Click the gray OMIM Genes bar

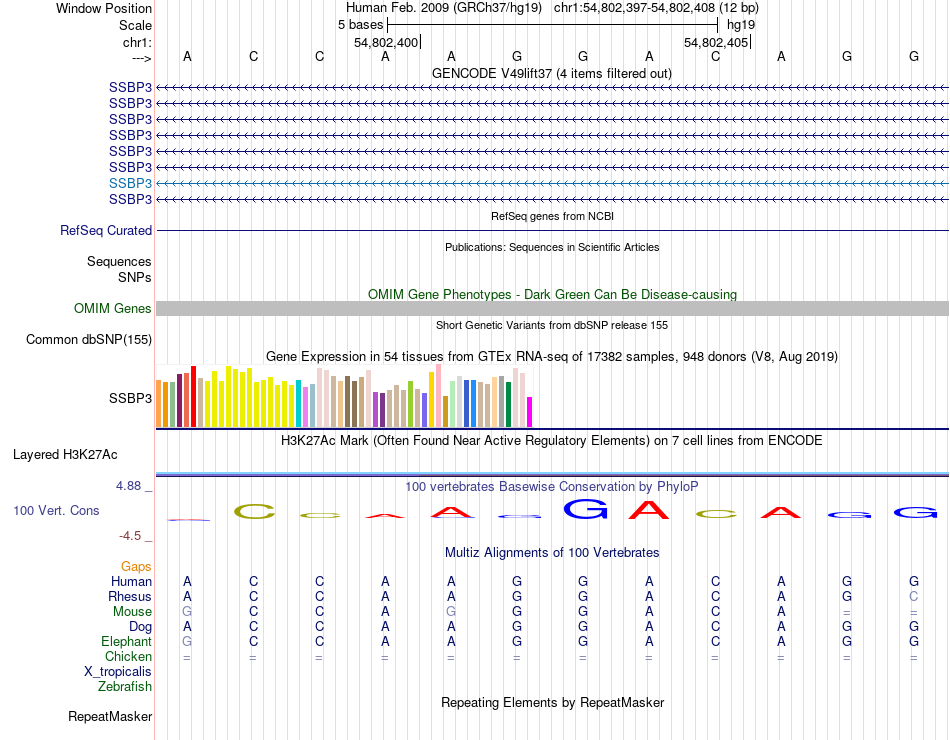coord(552,308)
